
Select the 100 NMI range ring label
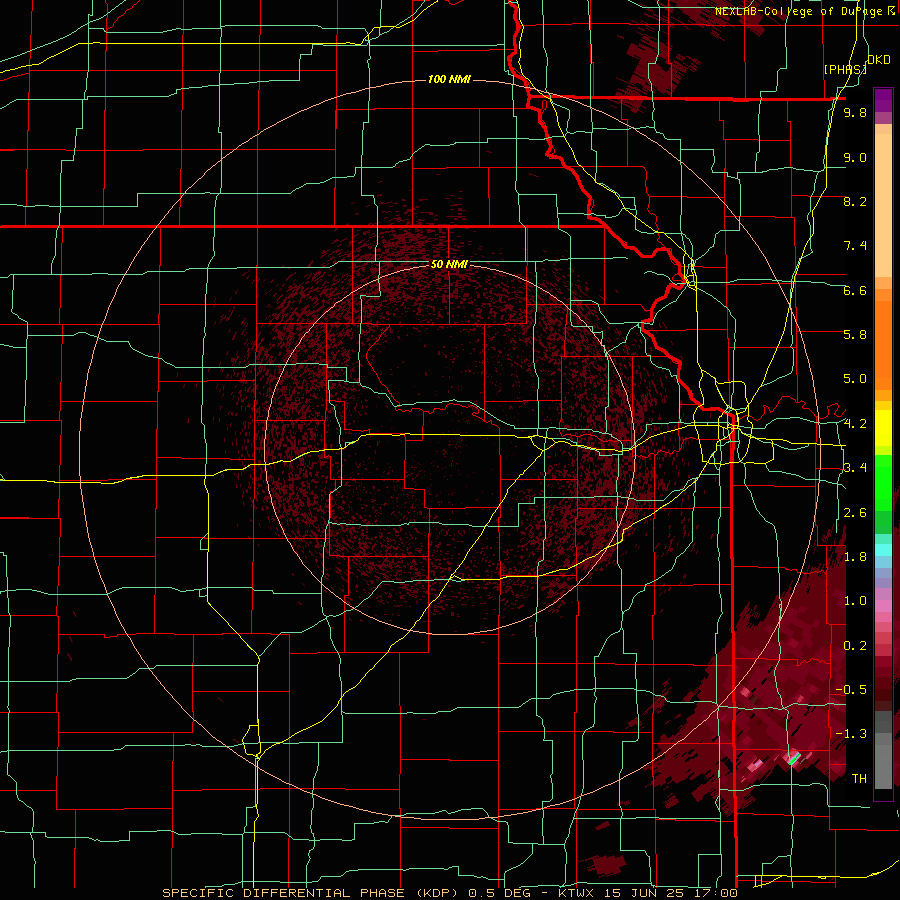click(x=449, y=79)
